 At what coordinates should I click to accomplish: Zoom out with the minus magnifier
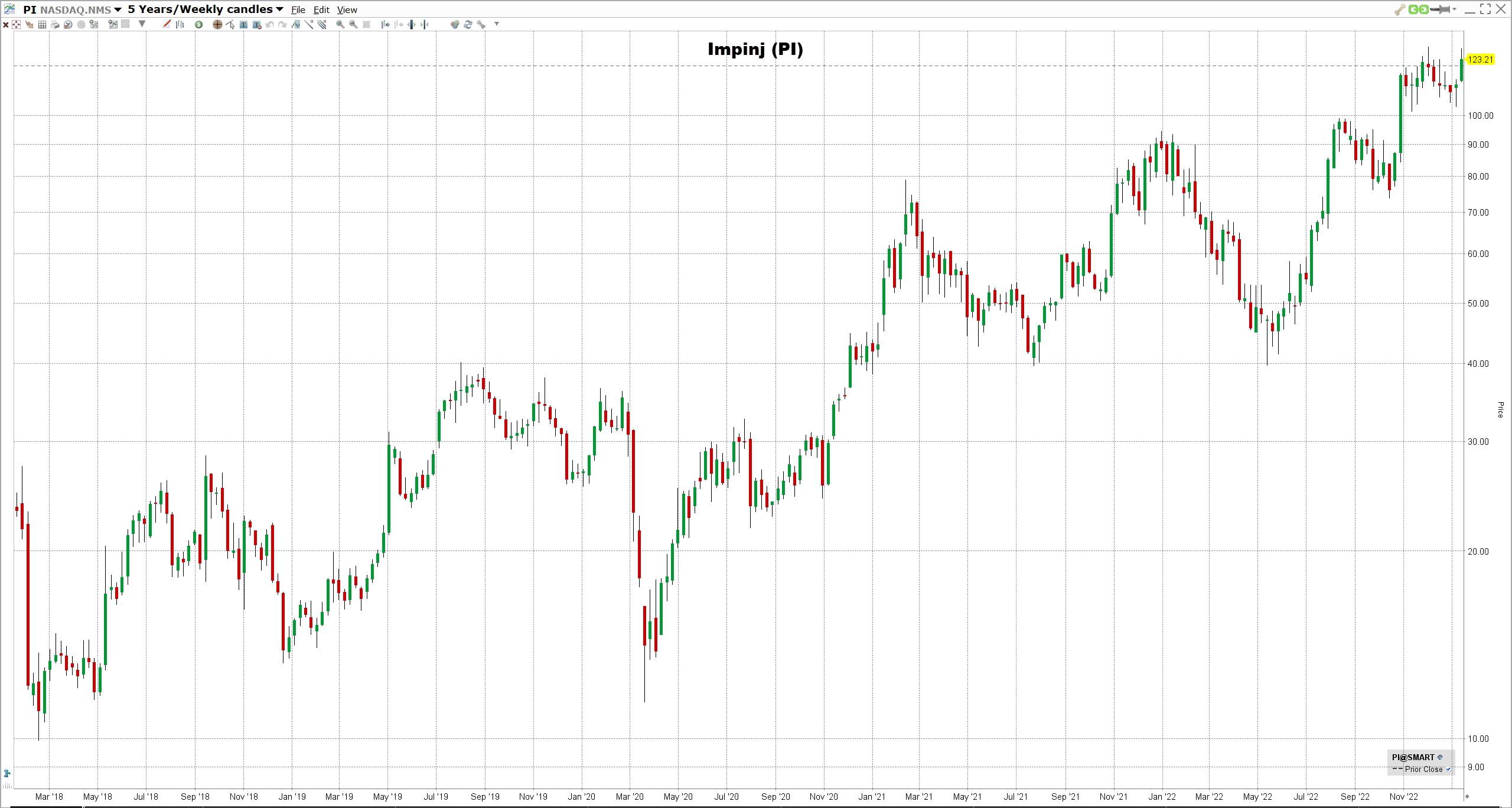353,24
